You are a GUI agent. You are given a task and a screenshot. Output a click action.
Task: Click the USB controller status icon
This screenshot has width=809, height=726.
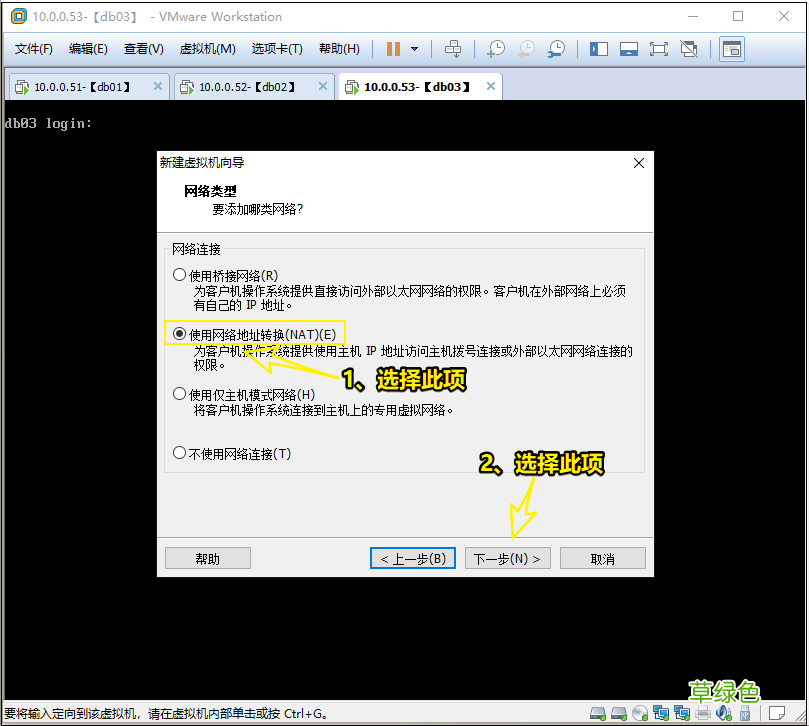click(x=745, y=713)
